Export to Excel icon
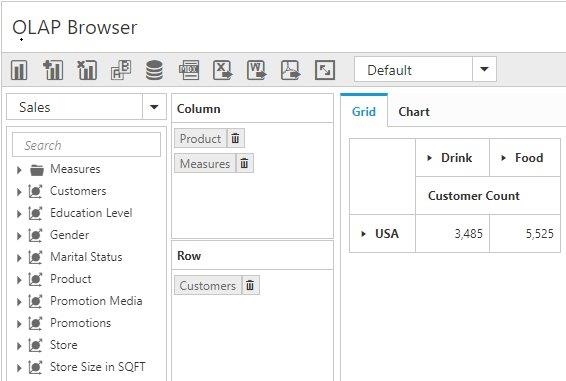Image resolution: width=566 pixels, height=381 pixels. coord(223,70)
